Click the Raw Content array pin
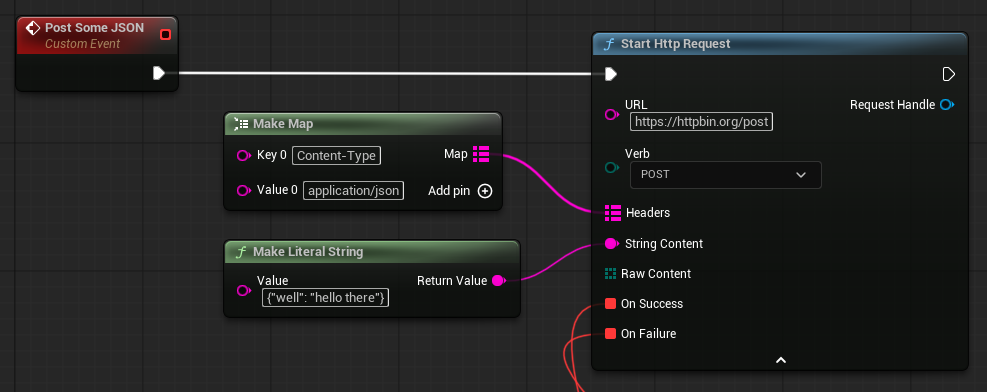The width and height of the screenshot is (987, 392). pyautogui.click(x=610, y=274)
